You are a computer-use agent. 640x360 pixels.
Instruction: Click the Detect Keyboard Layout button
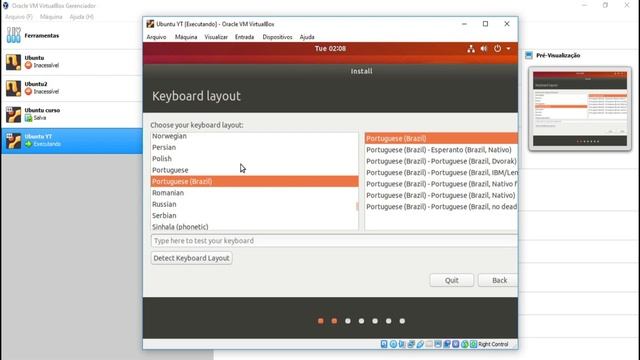tap(191, 258)
